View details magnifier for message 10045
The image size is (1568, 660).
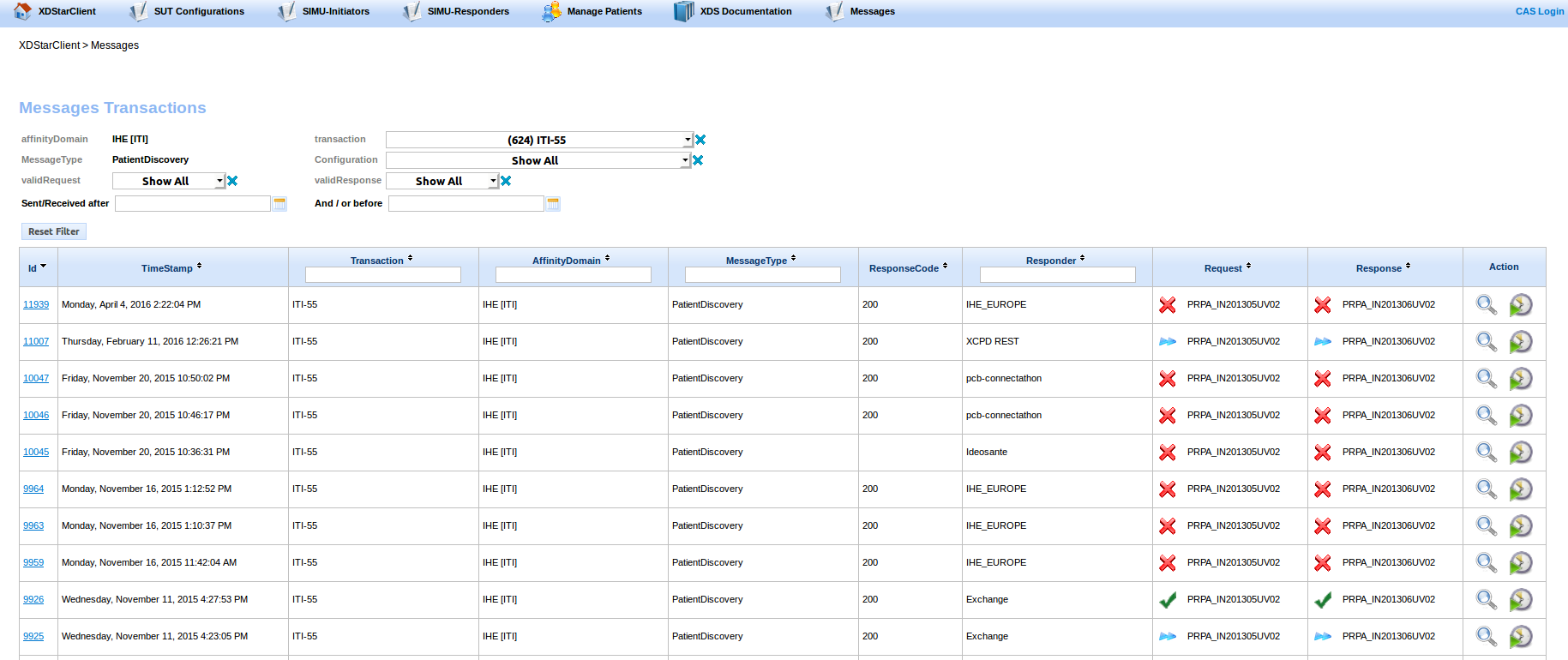1486,452
